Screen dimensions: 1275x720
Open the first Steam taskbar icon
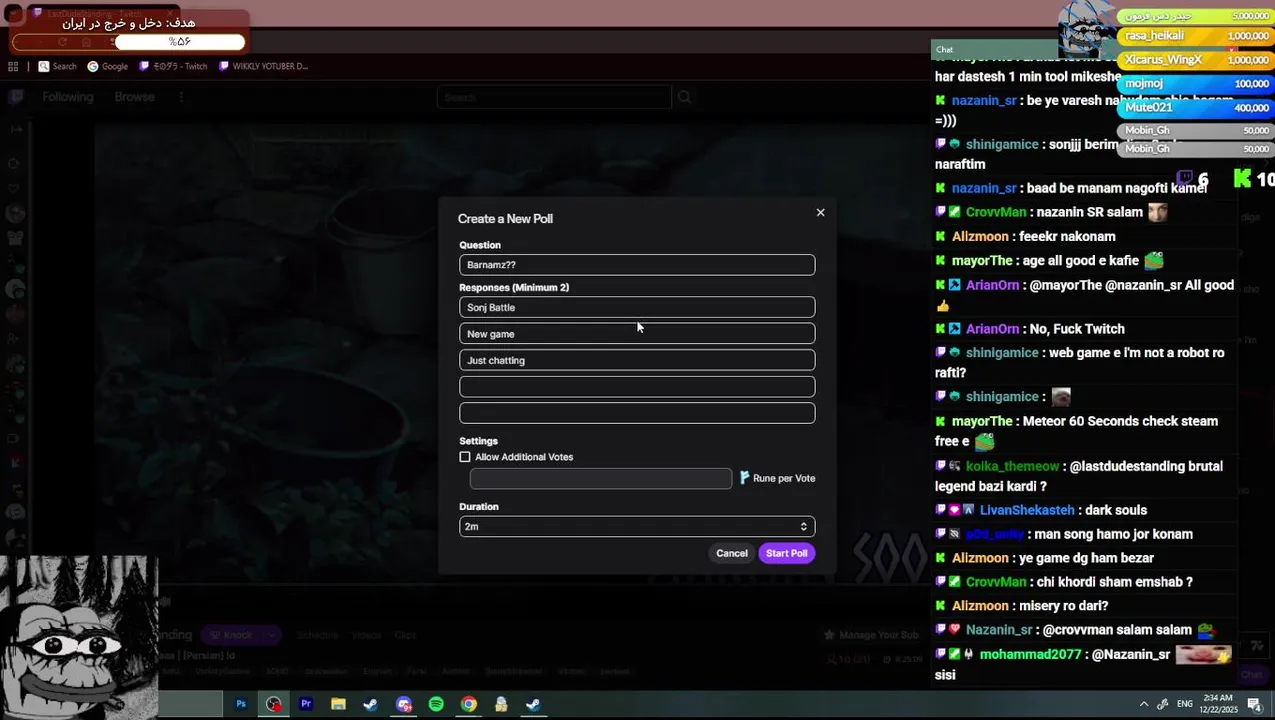coord(370,704)
